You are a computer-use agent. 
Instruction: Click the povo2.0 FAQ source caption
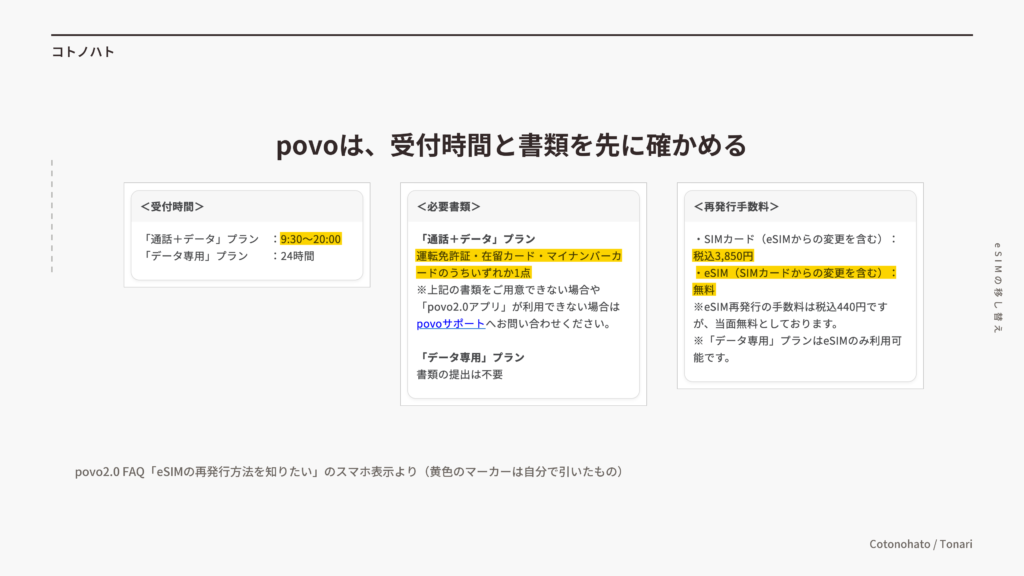350,472
